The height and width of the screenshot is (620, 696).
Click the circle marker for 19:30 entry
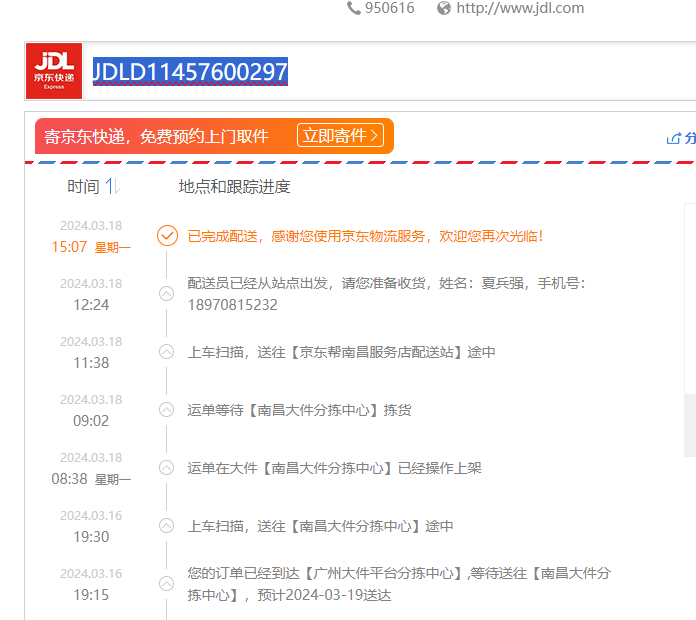pyautogui.click(x=166, y=526)
